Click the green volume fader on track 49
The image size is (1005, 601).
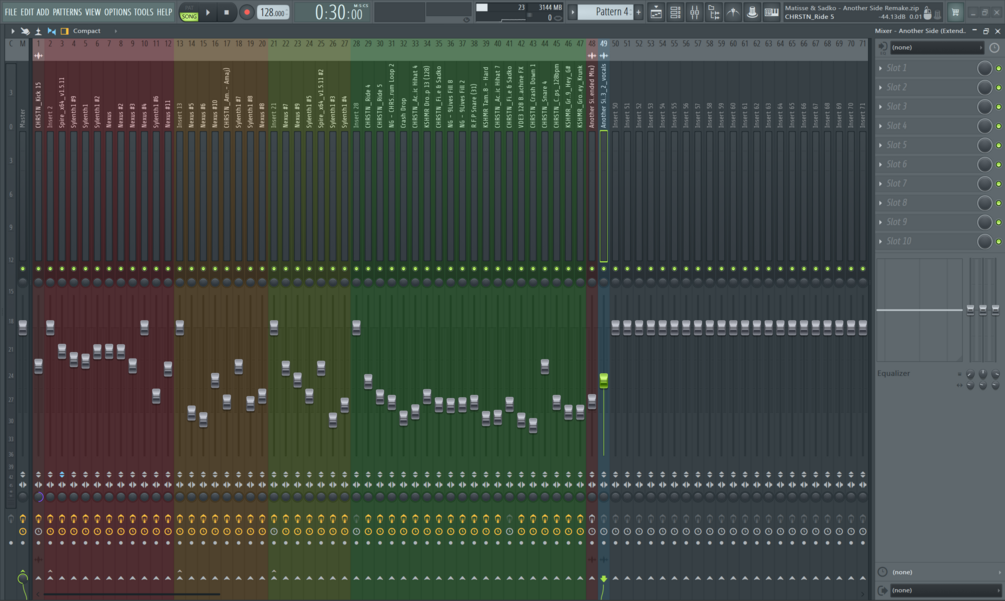click(603, 381)
